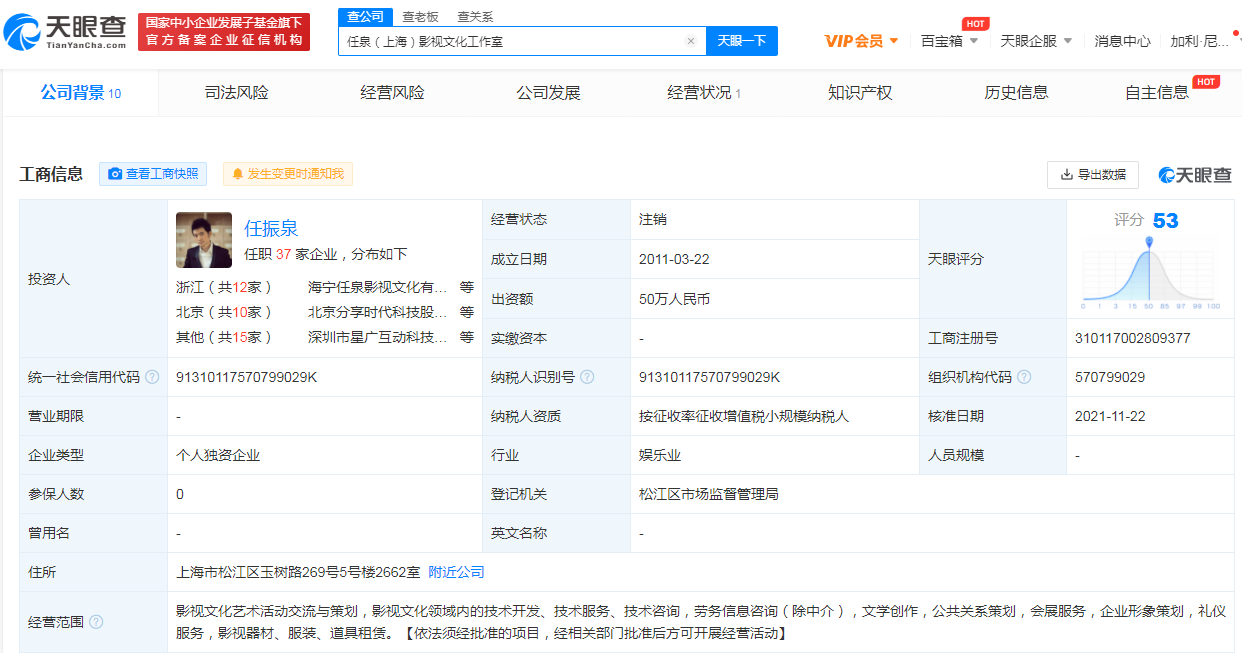The height and width of the screenshot is (653, 1242).
Task: Clear the search box with the X icon
Action: [x=690, y=41]
